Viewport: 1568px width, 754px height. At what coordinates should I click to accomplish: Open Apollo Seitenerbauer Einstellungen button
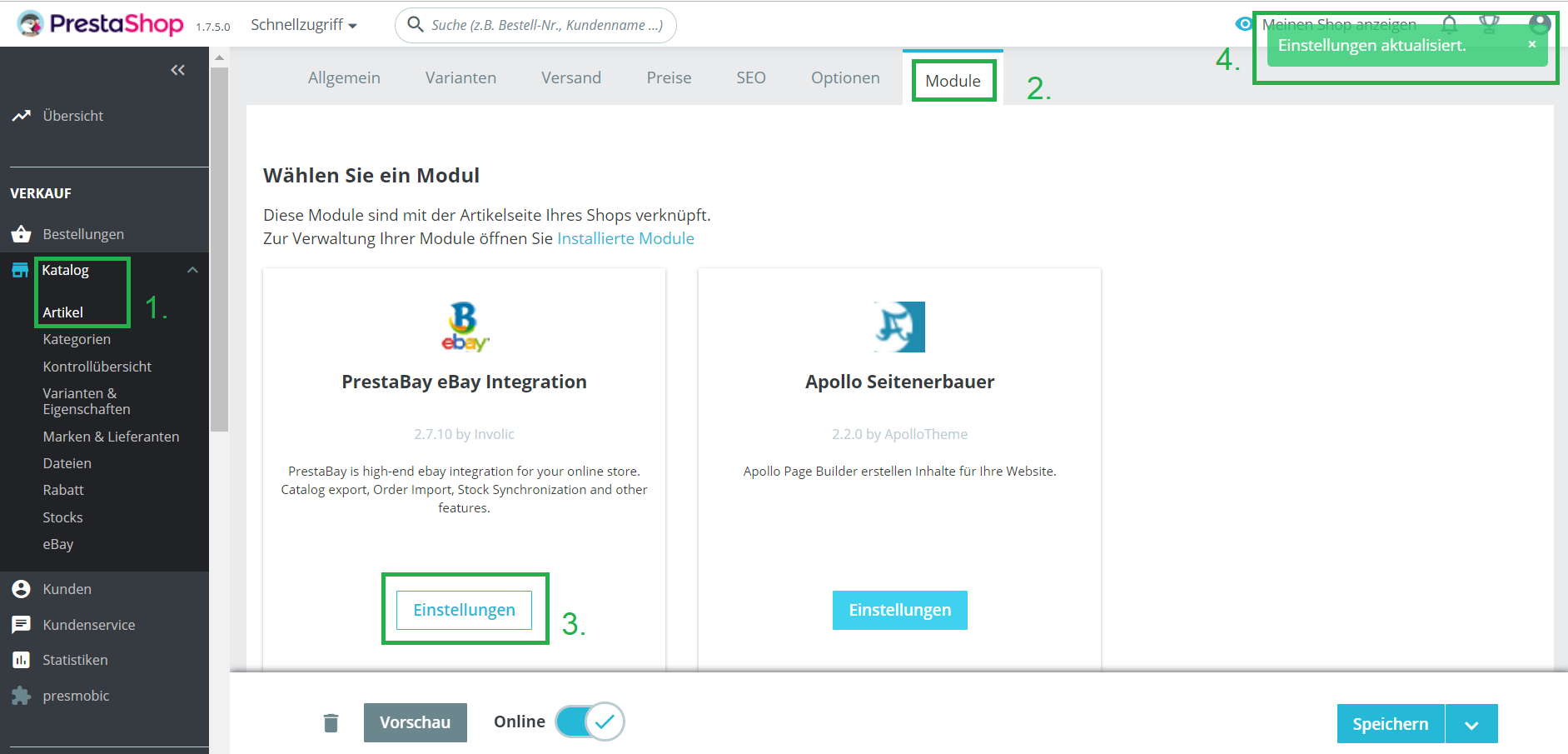[900, 610]
